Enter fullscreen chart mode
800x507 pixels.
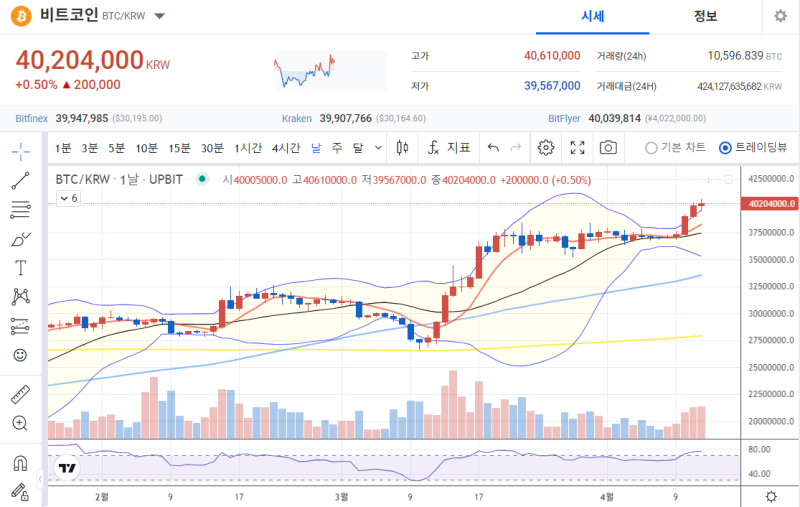(578, 148)
